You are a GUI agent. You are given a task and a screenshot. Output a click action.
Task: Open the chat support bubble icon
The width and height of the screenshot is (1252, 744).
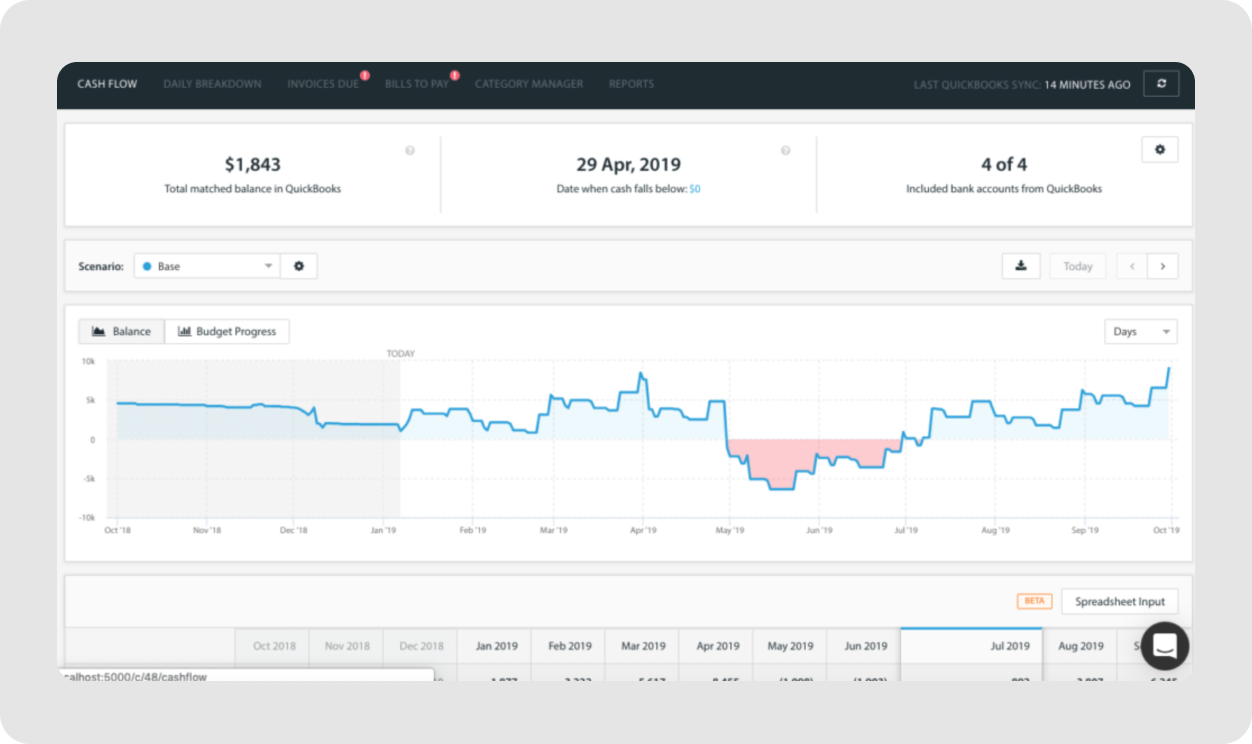click(1163, 646)
